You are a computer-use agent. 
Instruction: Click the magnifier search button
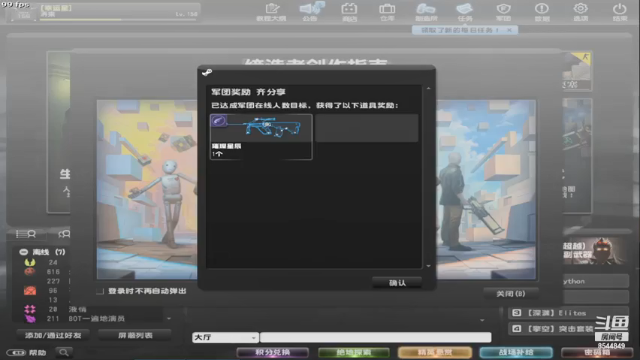click(64, 352)
